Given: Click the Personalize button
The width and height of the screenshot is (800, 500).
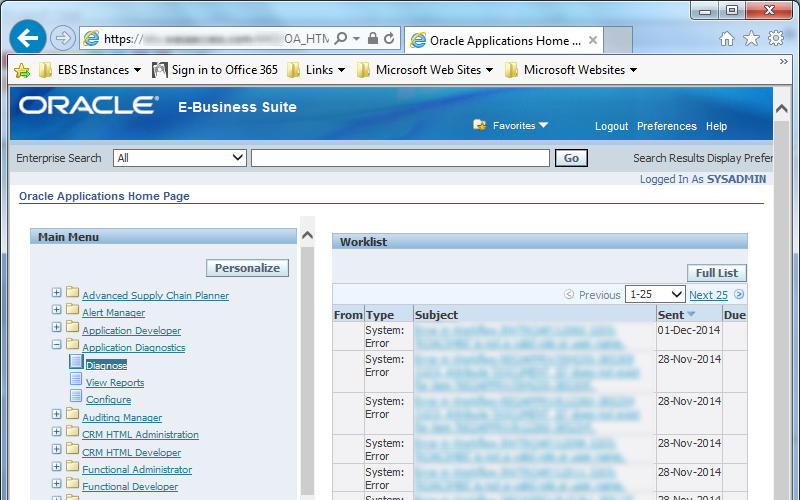Looking at the screenshot, I should [x=247, y=268].
